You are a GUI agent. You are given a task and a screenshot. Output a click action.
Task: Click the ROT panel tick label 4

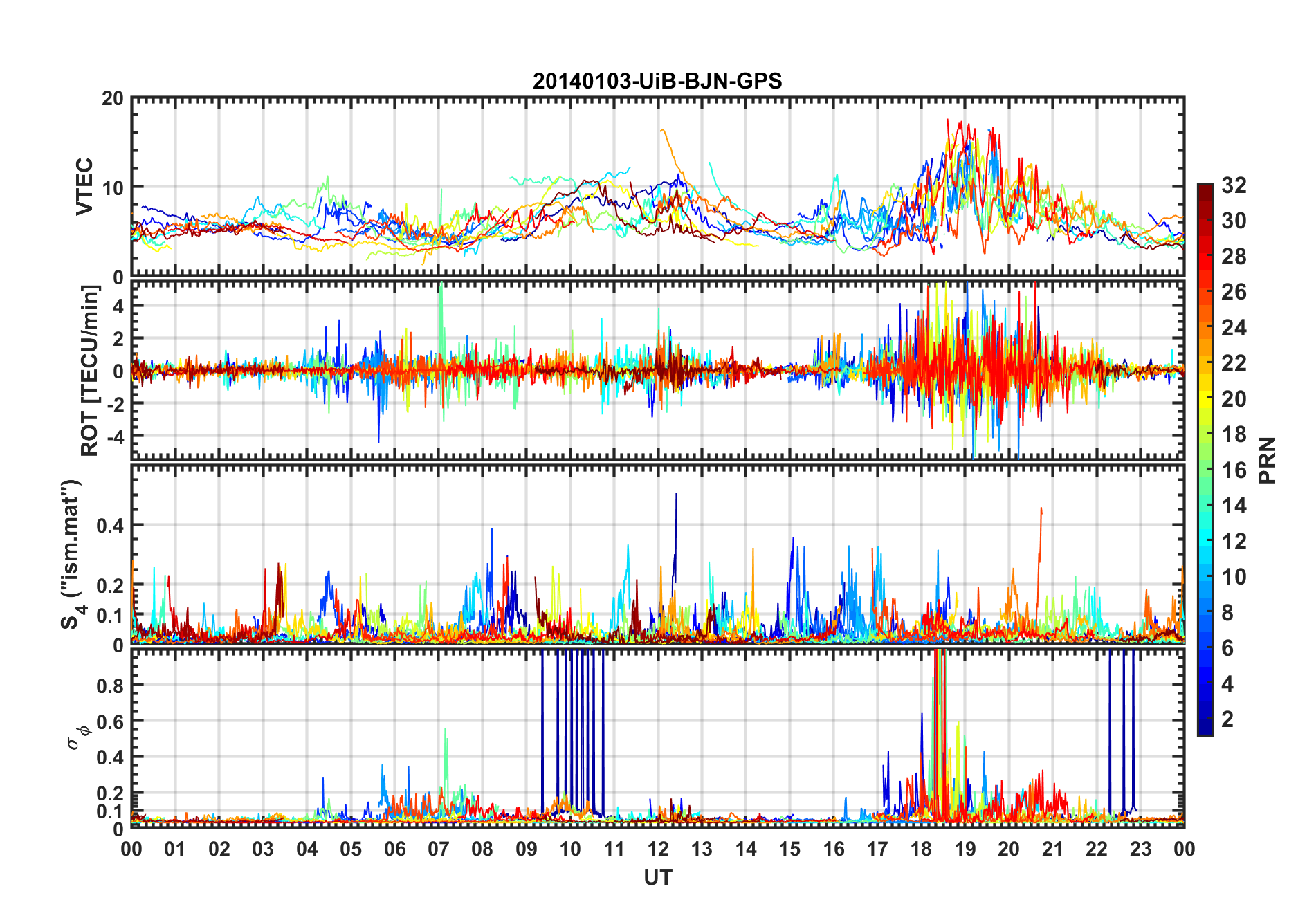point(118,306)
